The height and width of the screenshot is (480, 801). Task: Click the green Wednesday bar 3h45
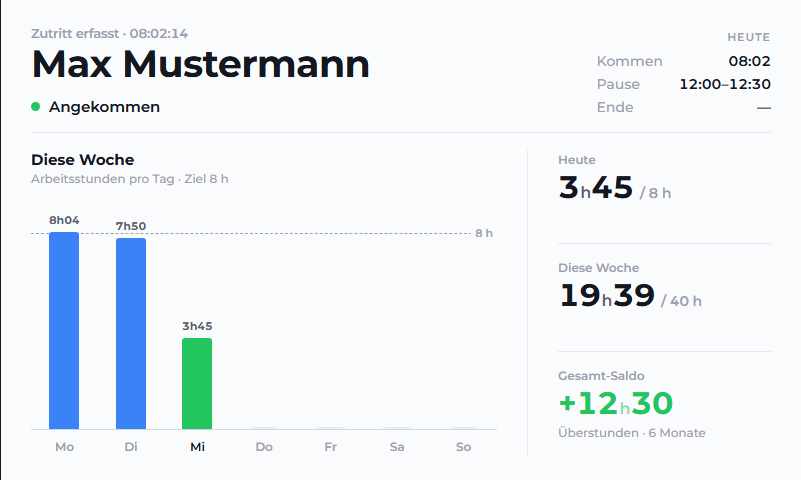tap(197, 383)
